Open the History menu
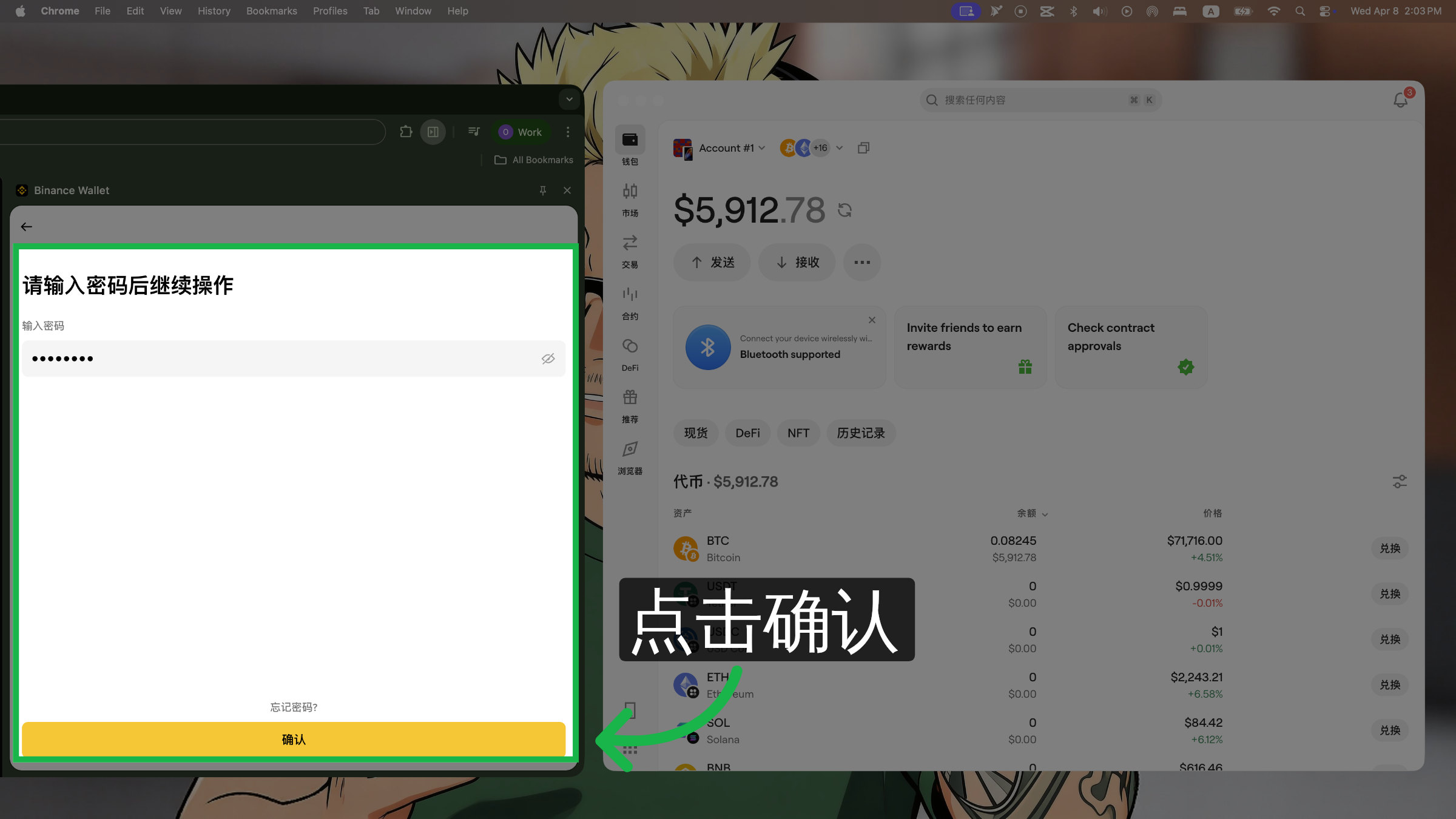 214,11
